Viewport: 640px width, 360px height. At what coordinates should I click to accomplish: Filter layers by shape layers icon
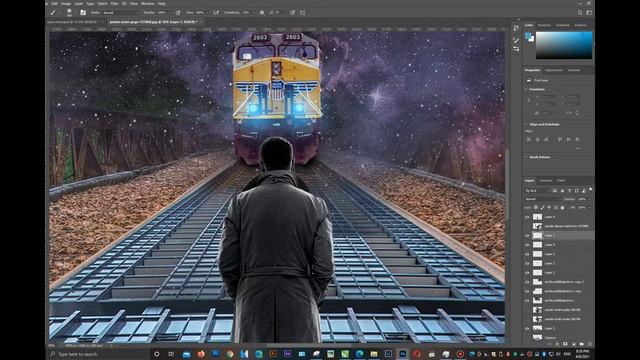pyautogui.click(x=577, y=191)
